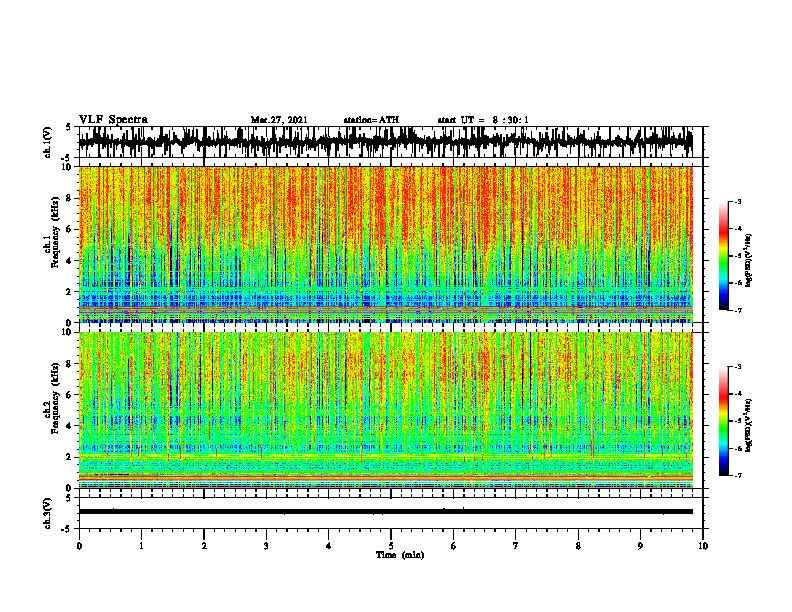Click the time axis tick label "0"

tap(79, 546)
